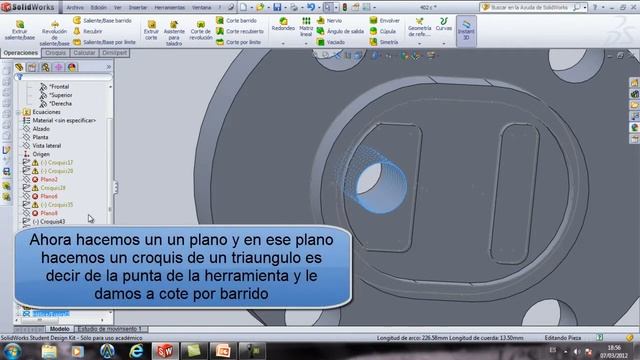Click the Curvas tool
Viewport: 640px width, 360px height.
click(444, 24)
